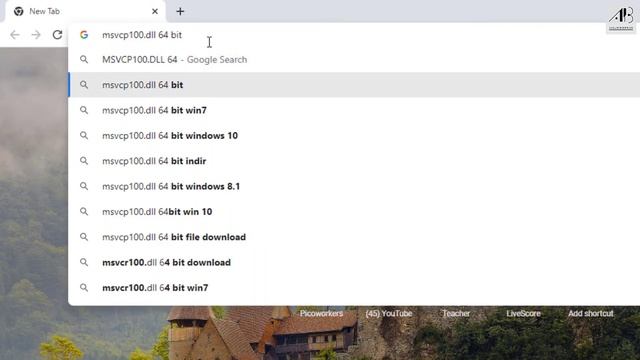
Task: Click the search icon beside 'bit indir' suggestion
Action: pyautogui.click(x=84, y=161)
